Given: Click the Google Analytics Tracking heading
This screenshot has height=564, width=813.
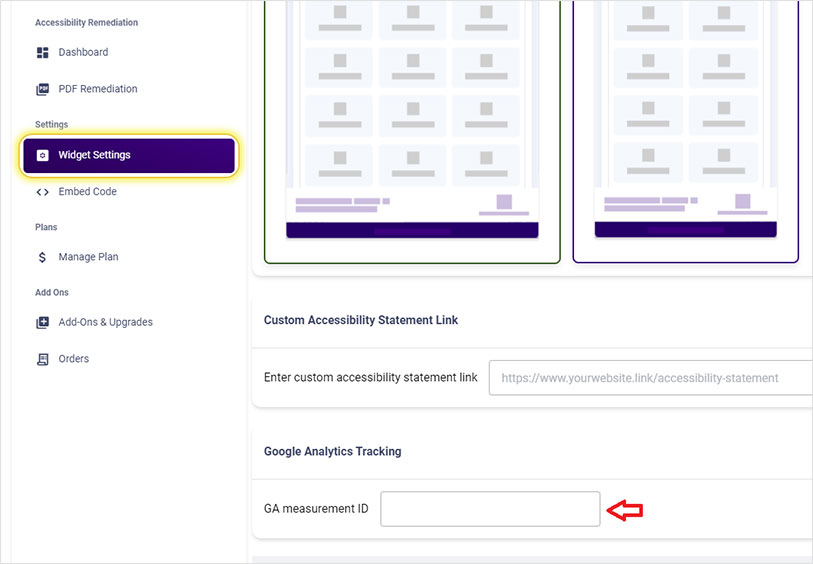Looking at the screenshot, I should pos(332,452).
